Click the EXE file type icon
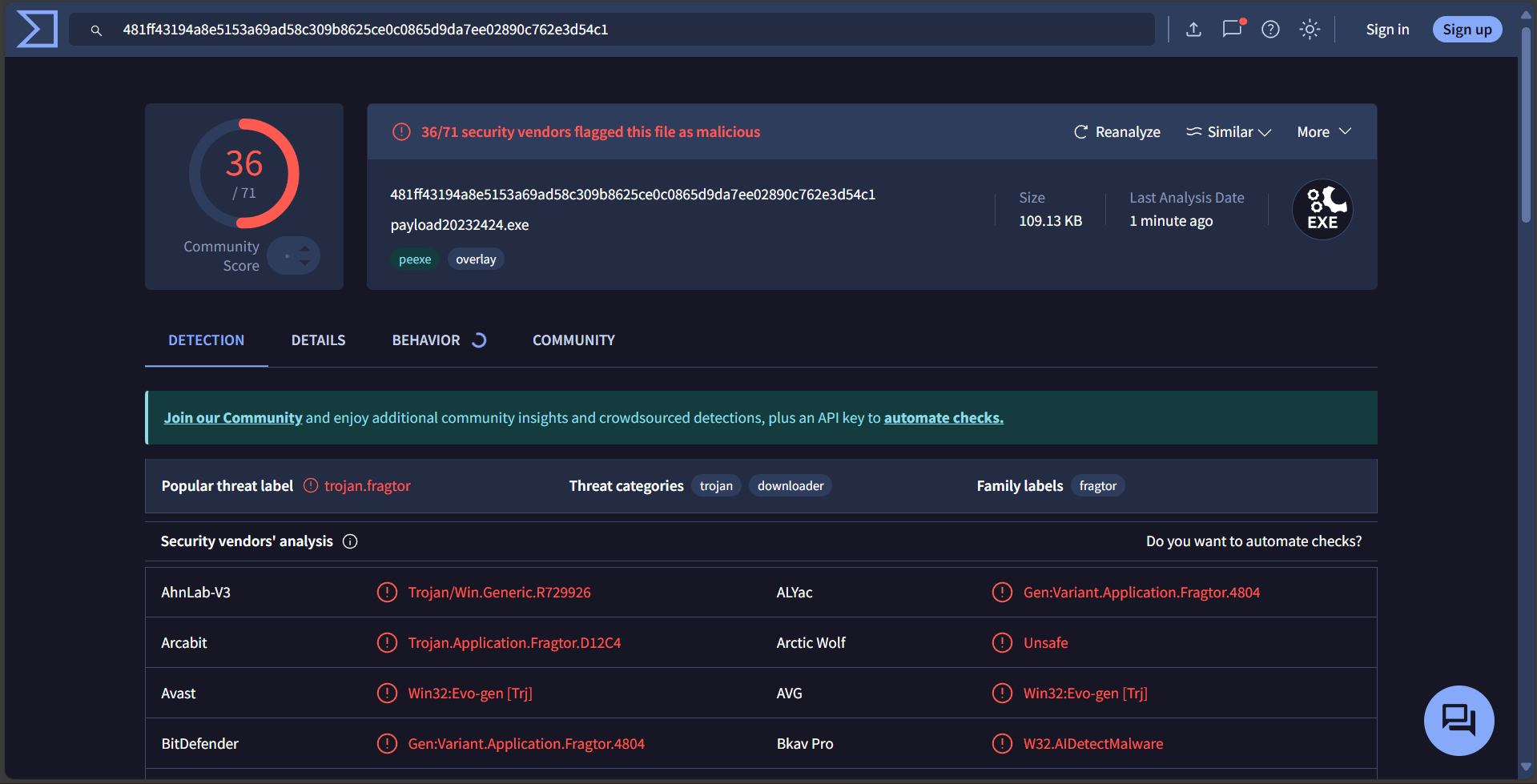This screenshot has height=784, width=1537. (x=1322, y=210)
